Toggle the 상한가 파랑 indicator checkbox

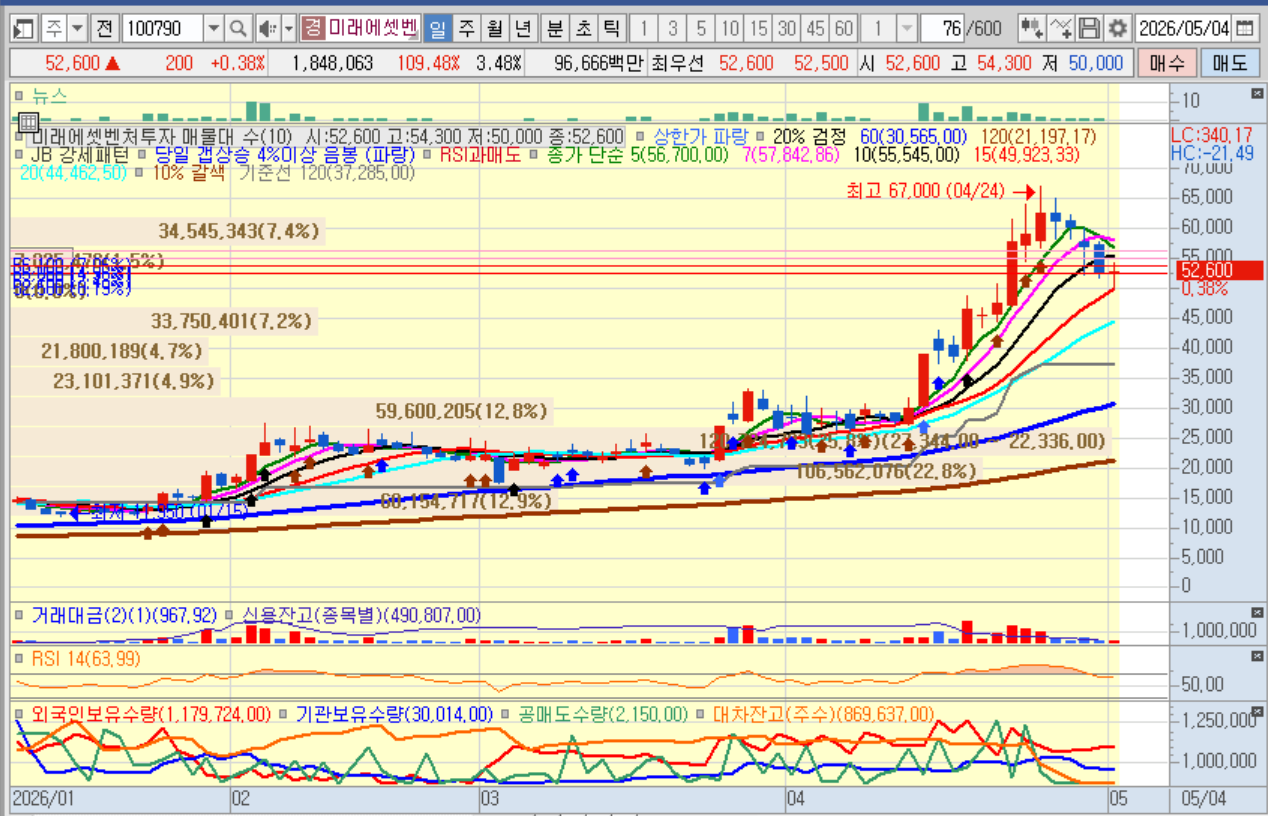pos(641,136)
